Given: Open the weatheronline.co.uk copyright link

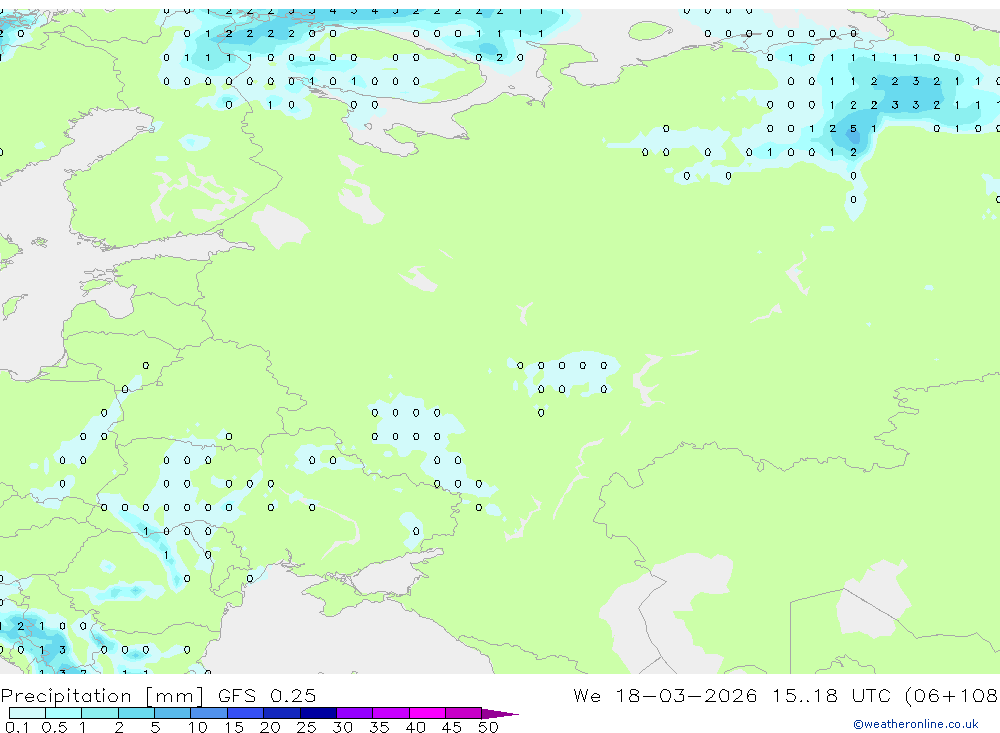Looking at the screenshot, I should (915, 724).
